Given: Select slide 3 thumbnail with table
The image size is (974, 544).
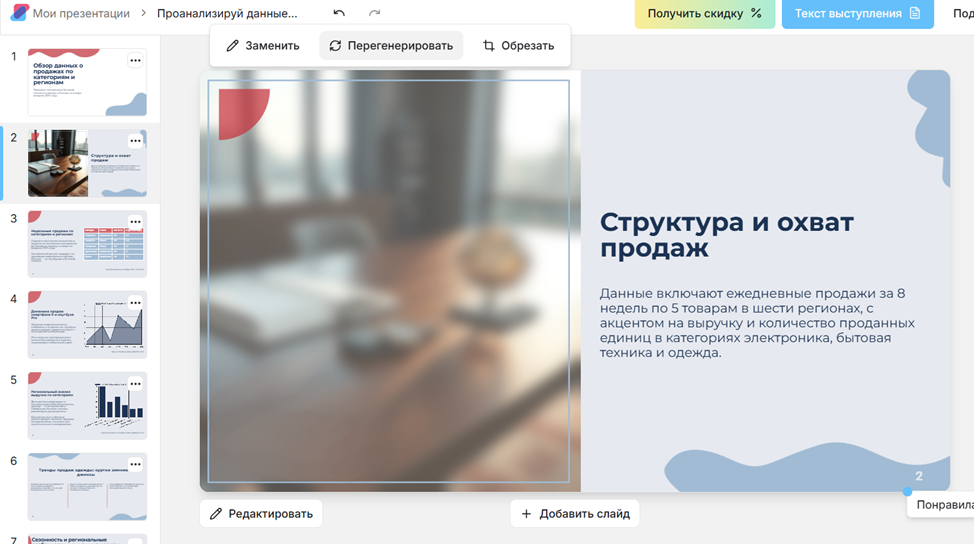Looking at the screenshot, I should pyautogui.click(x=87, y=244).
